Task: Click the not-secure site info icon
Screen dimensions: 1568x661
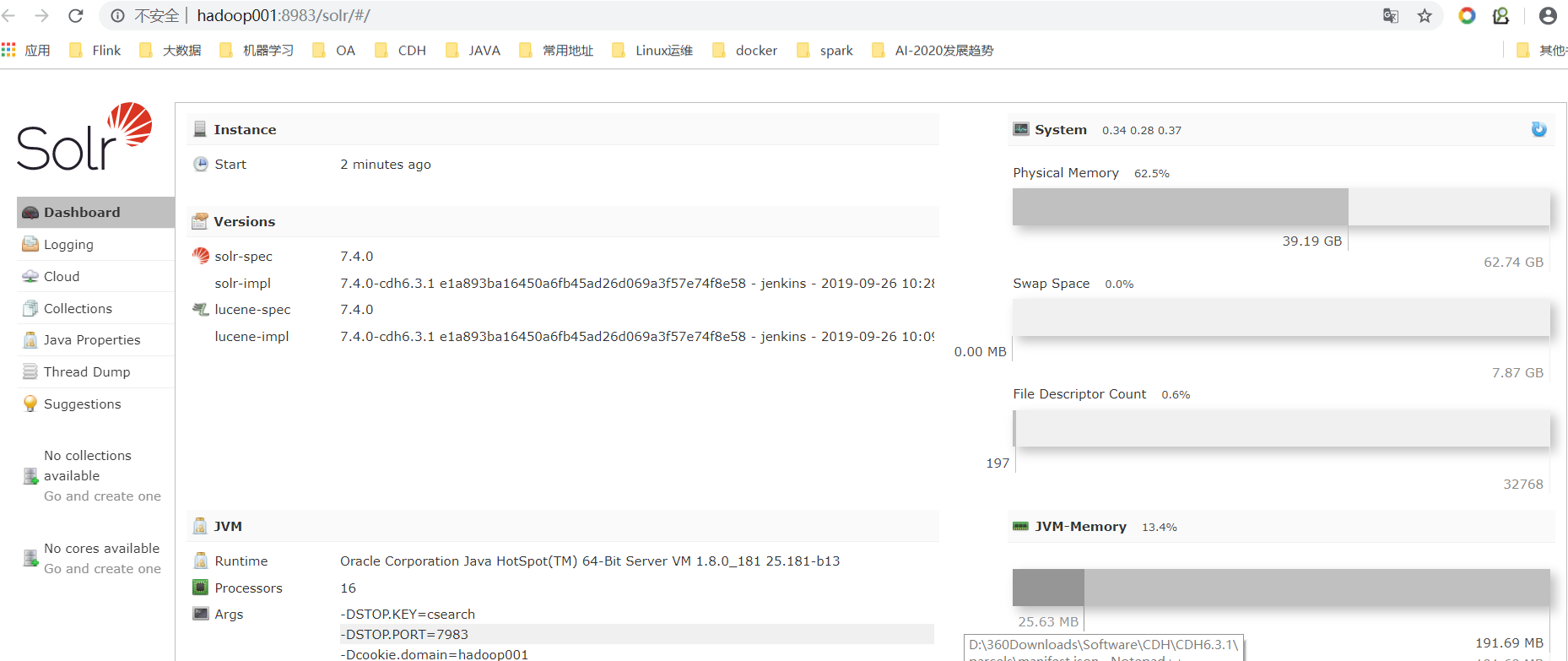Action: coord(118,16)
